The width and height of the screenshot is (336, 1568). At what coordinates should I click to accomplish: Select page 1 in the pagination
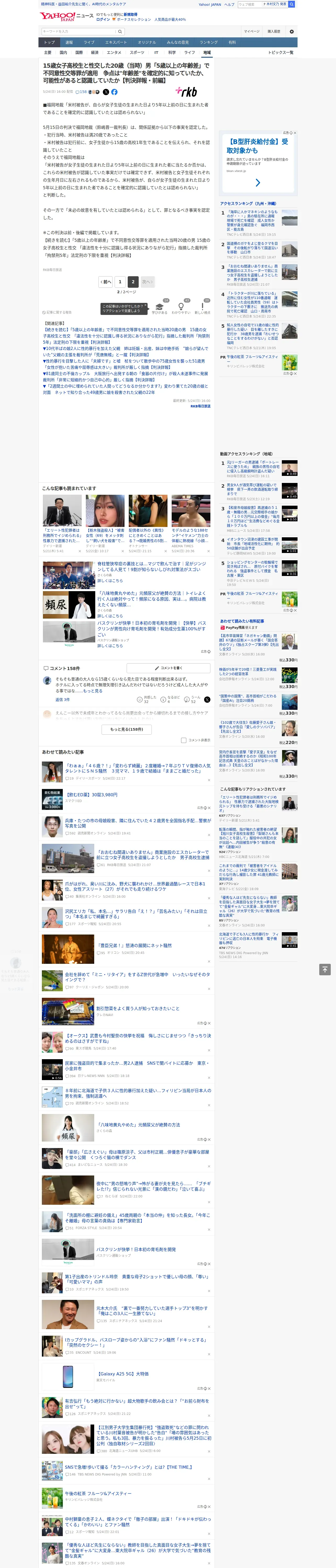(120, 282)
